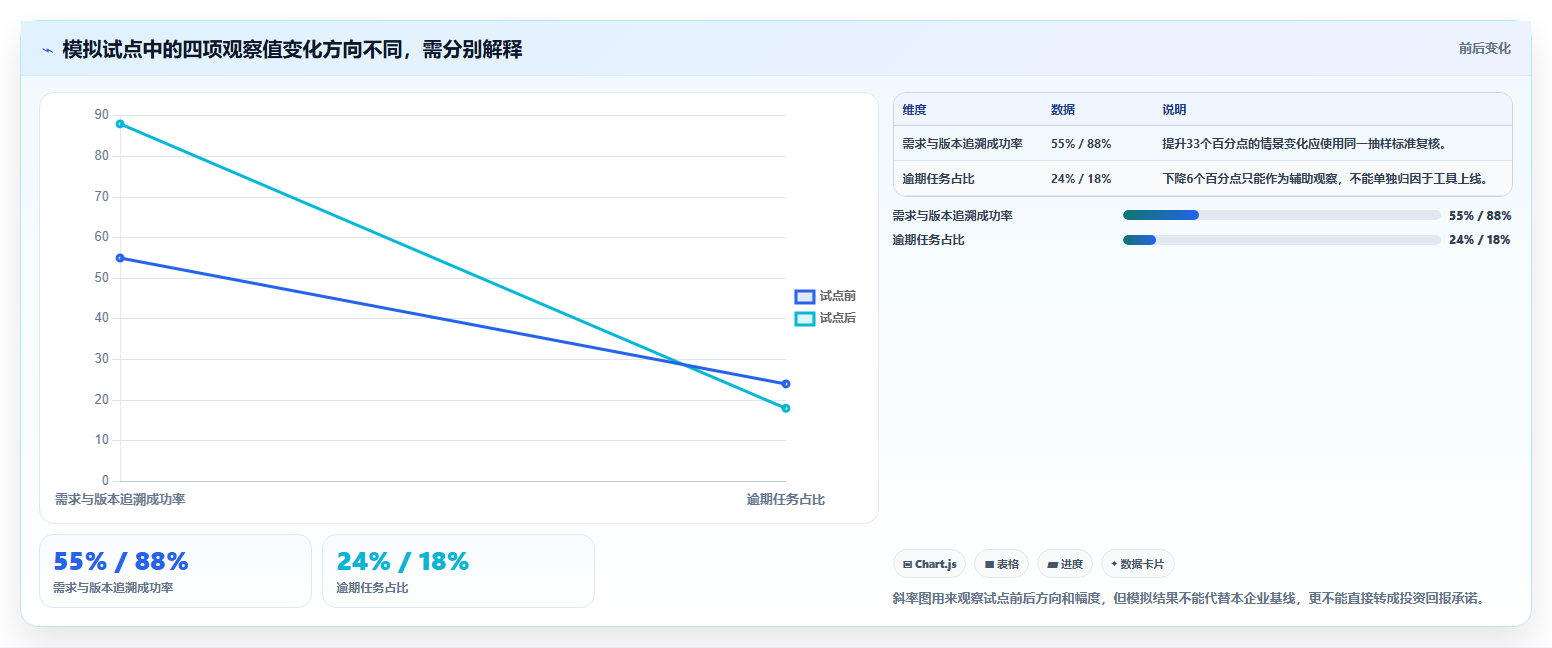This screenshot has height=648, width=1552.
Task: Select the 表格 chip
Action: 1001,564
